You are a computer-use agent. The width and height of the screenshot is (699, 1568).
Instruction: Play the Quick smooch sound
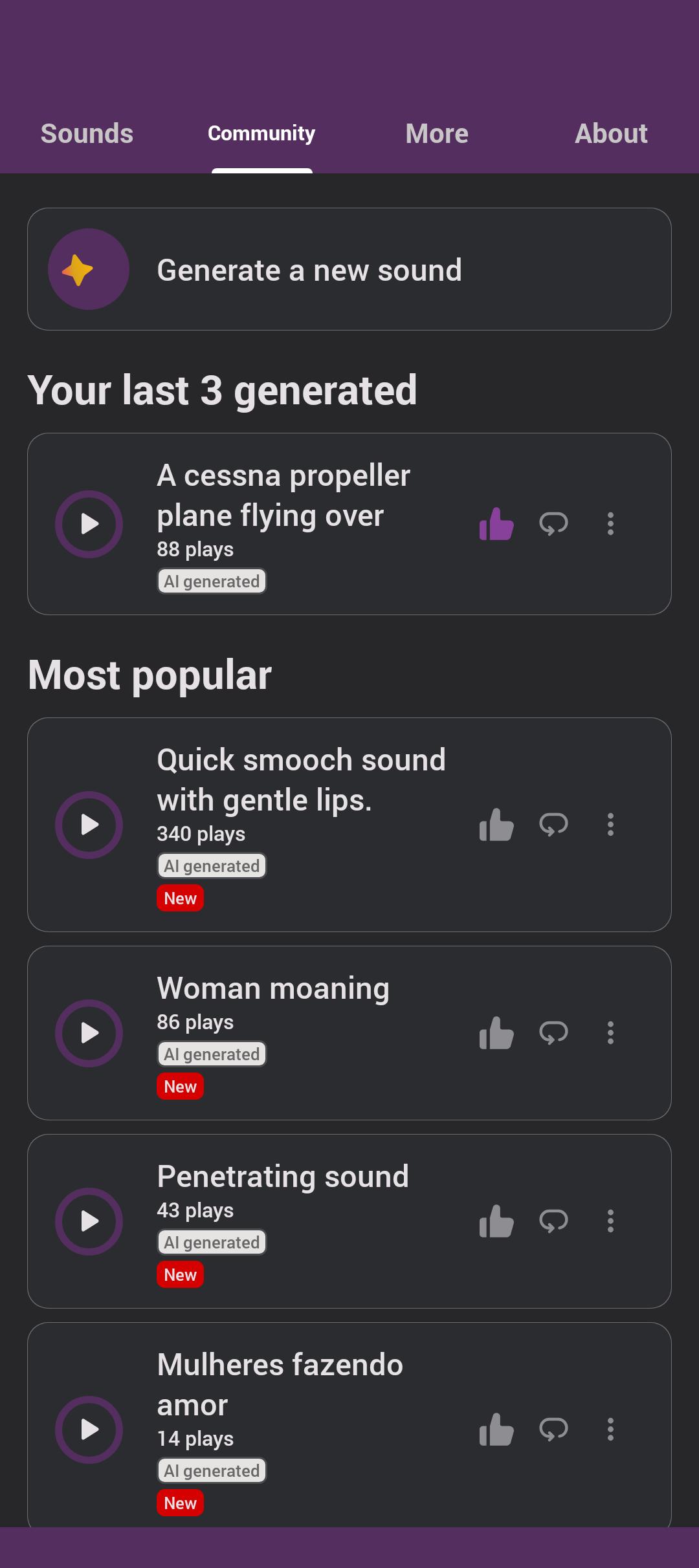coord(89,825)
